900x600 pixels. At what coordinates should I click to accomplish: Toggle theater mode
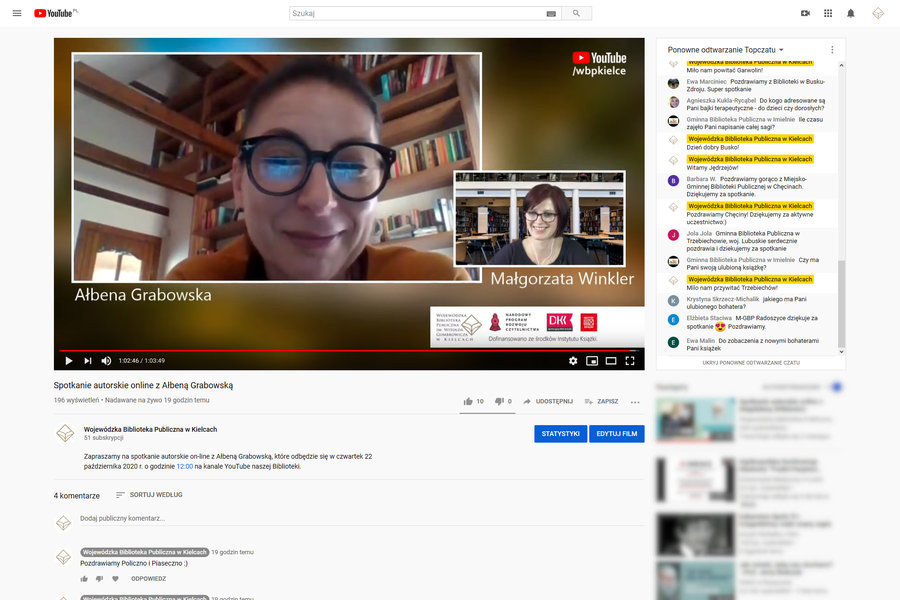click(611, 361)
